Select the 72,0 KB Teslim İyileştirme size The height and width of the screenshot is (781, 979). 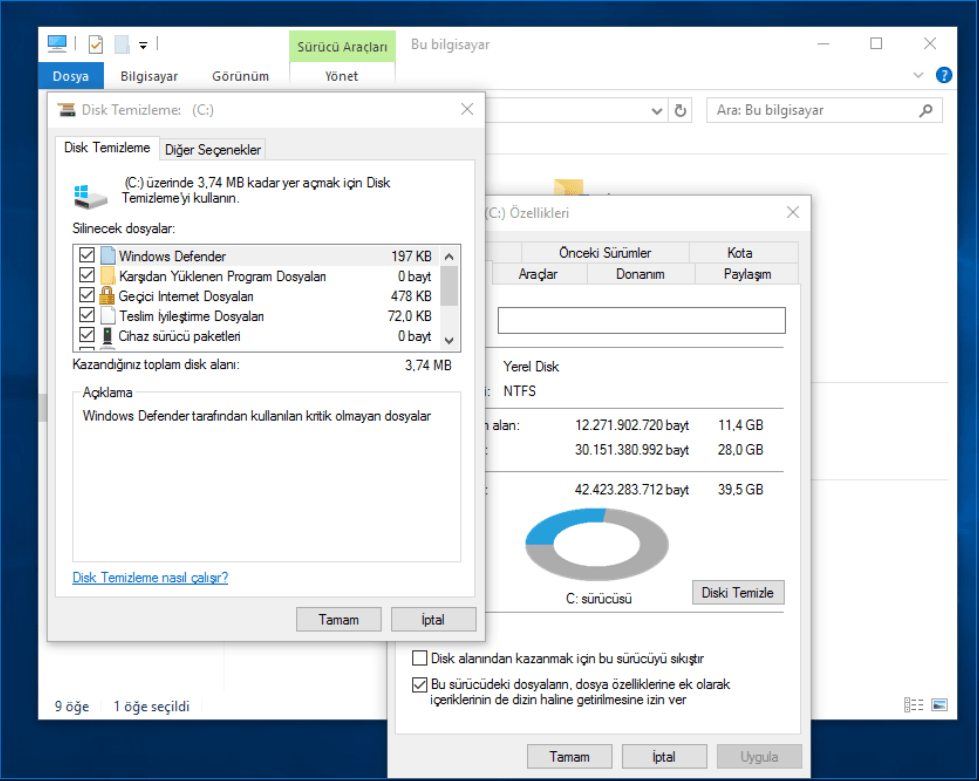pos(410,316)
